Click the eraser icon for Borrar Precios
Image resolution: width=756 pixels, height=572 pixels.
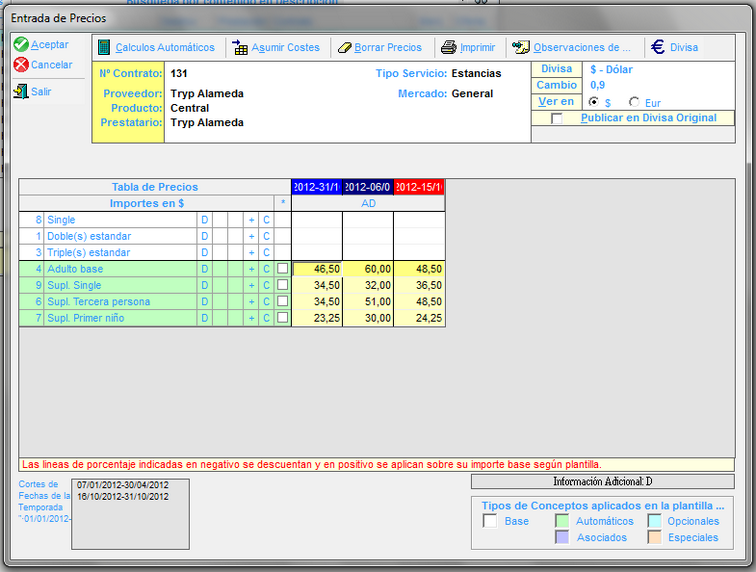[x=344, y=47]
